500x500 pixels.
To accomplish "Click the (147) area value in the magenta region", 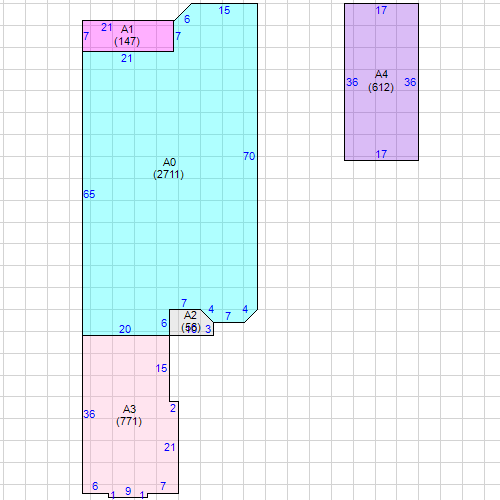I will click(x=127, y=41).
